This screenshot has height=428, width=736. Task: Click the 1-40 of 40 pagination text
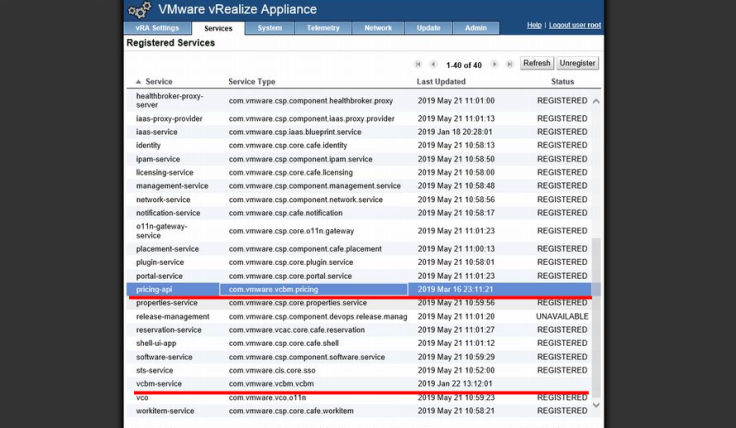tap(464, 65)
